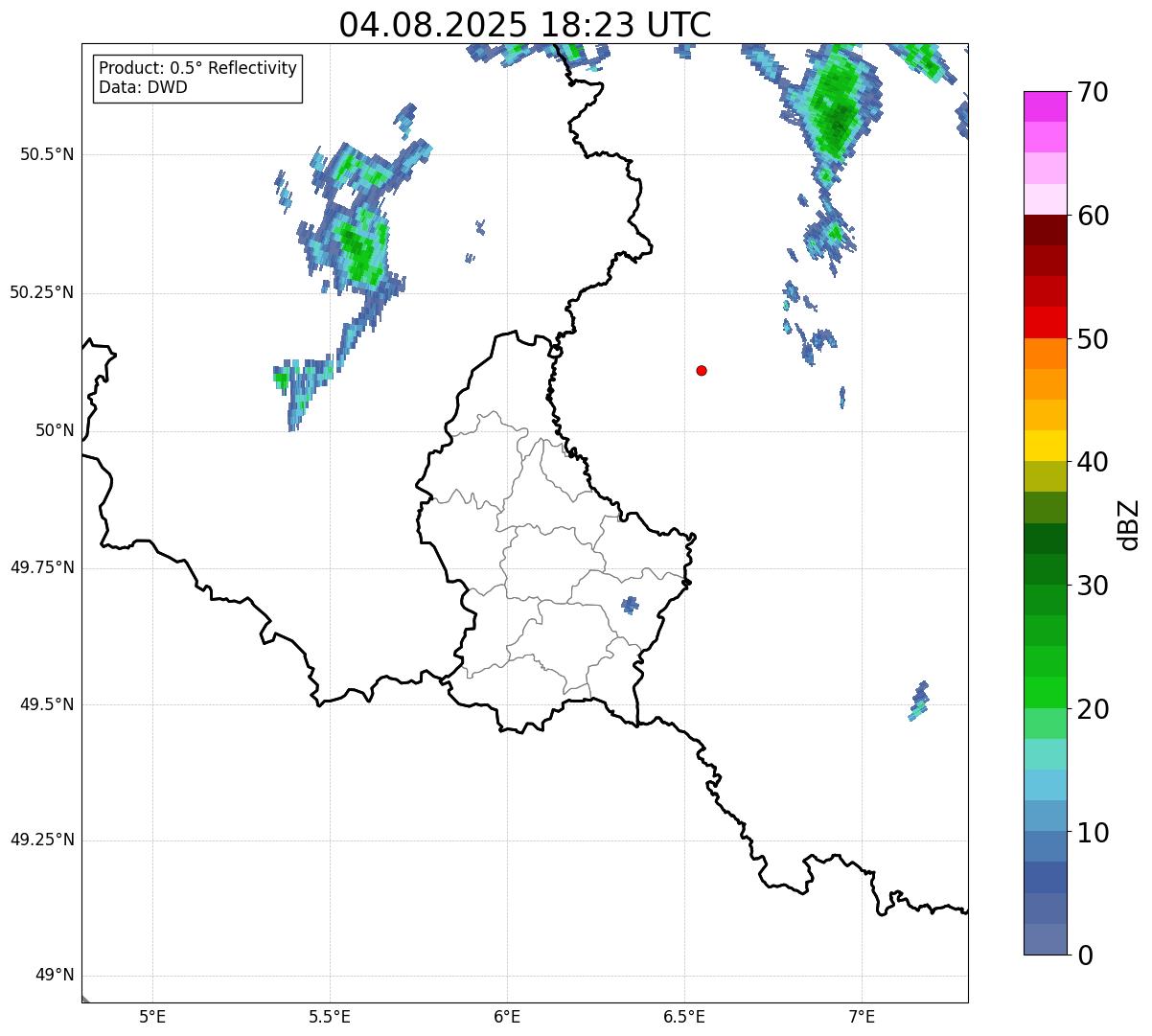Click the large green echo near 5.6°E 50.3°N
Viewport: 1152px width, 1036px height.
pos(359,247)
